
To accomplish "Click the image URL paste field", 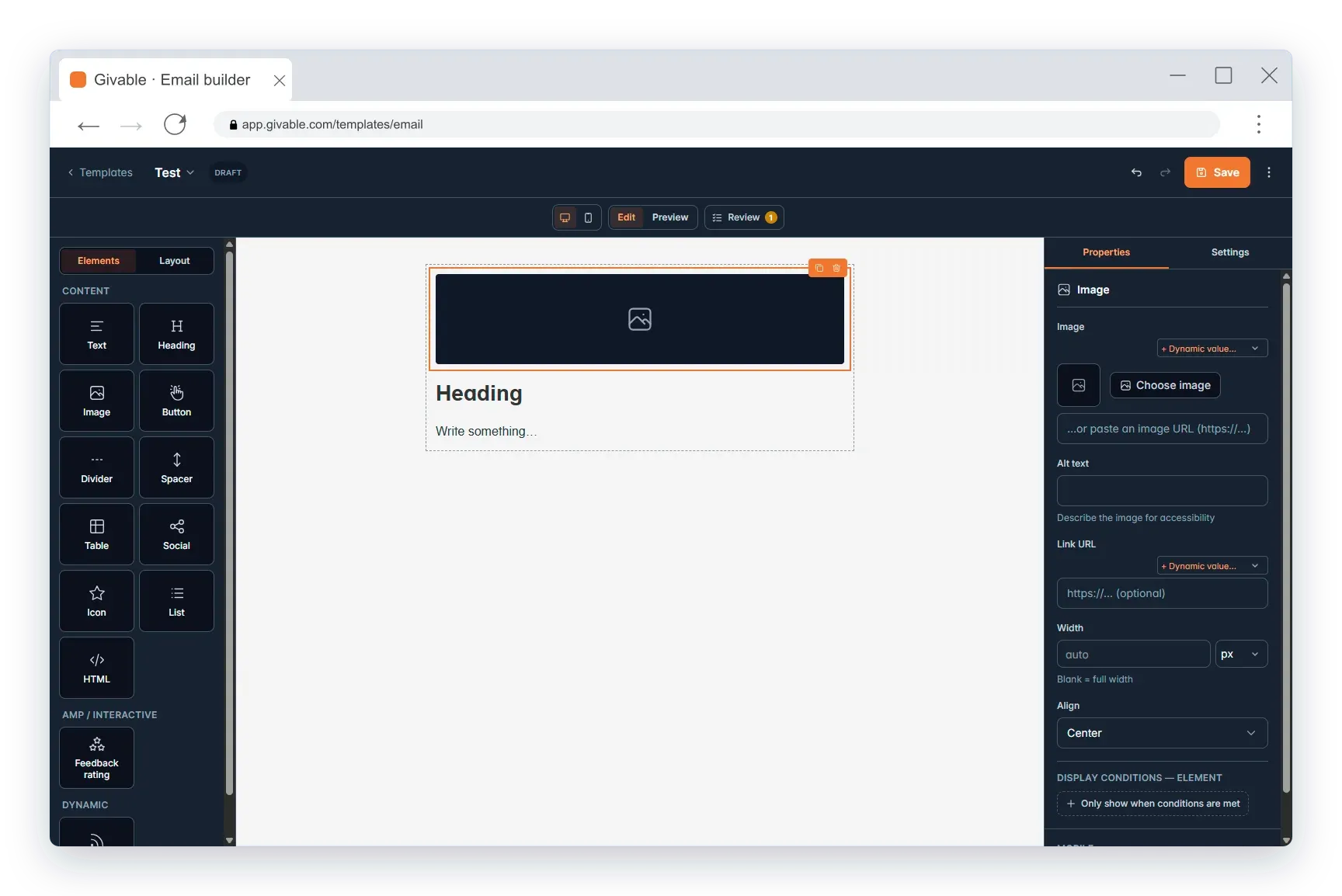I will click(1162, 429).
